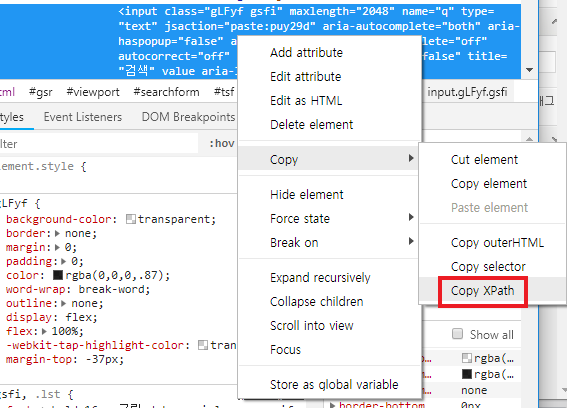Expand the outline shorthand triangle
The image size is (567, 408).
pyautogui.click(x=64, y=303)
